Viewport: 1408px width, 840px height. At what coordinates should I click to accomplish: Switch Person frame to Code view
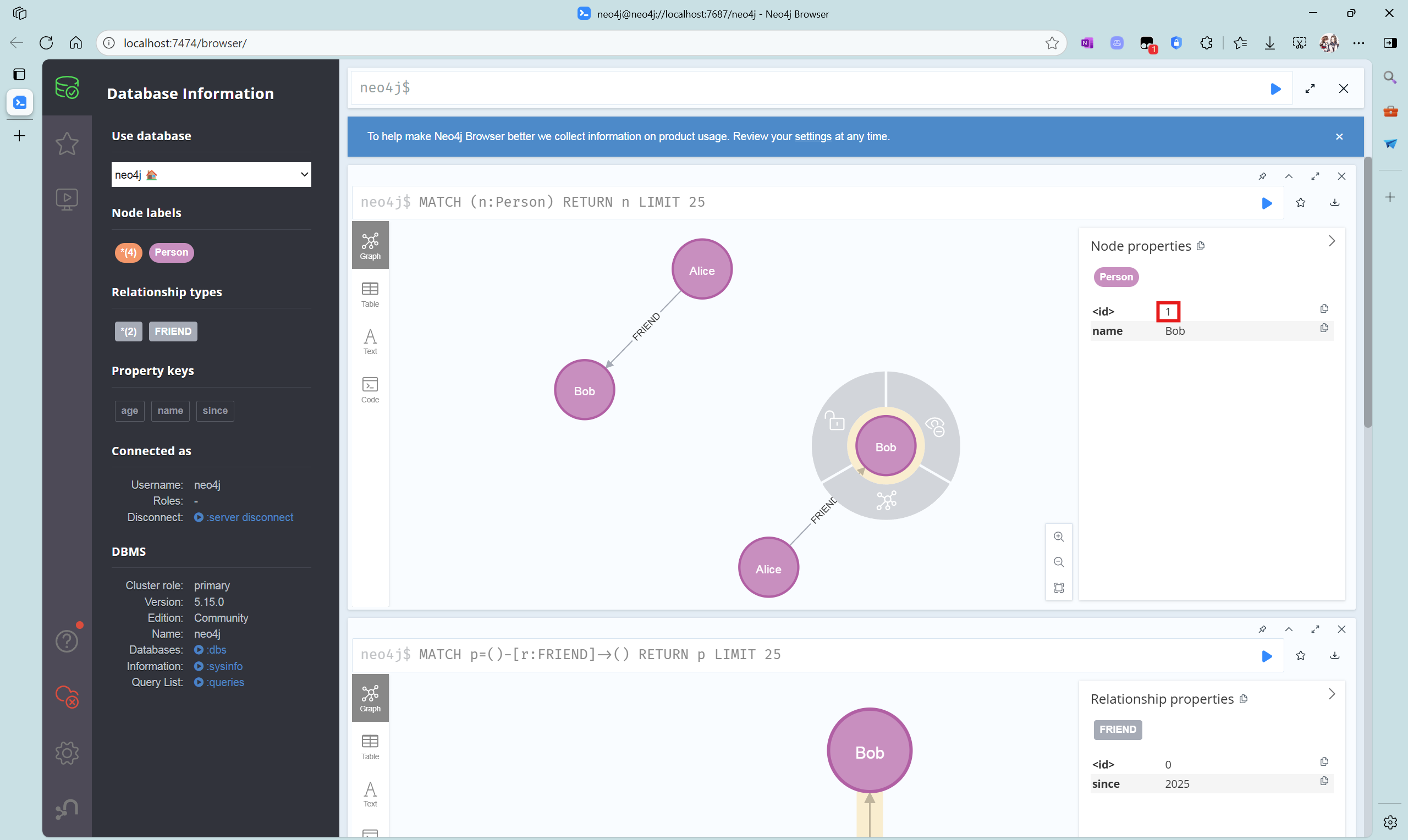(370, 390)
